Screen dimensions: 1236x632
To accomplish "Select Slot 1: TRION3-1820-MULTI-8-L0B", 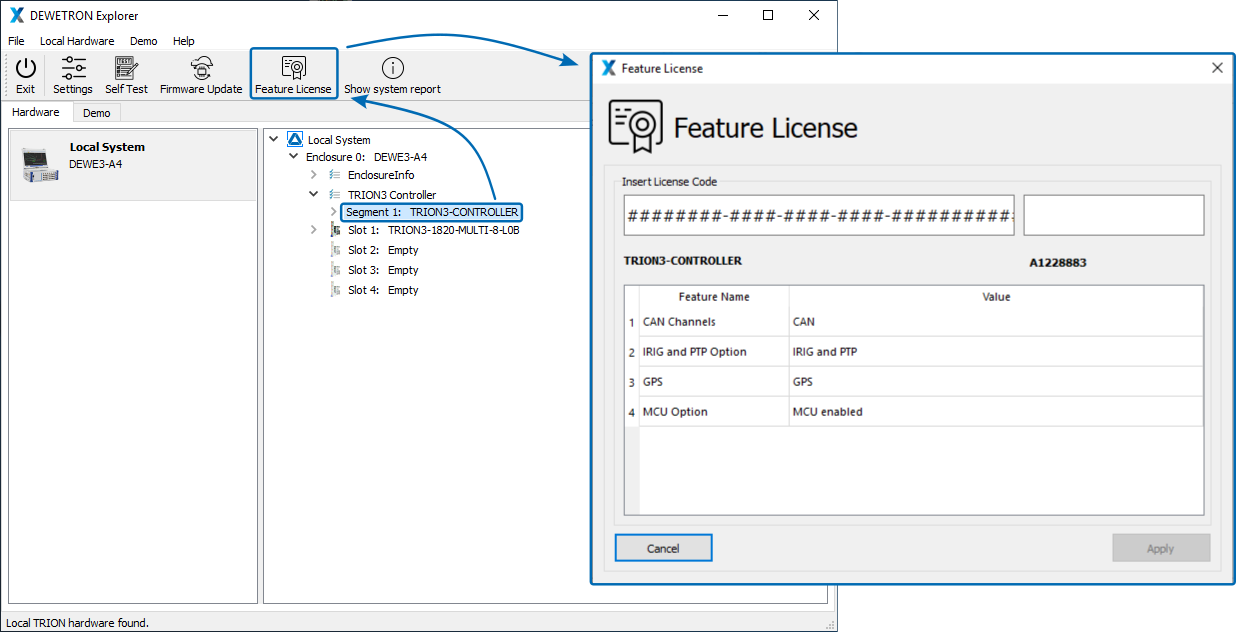I will tap(433, 230).
